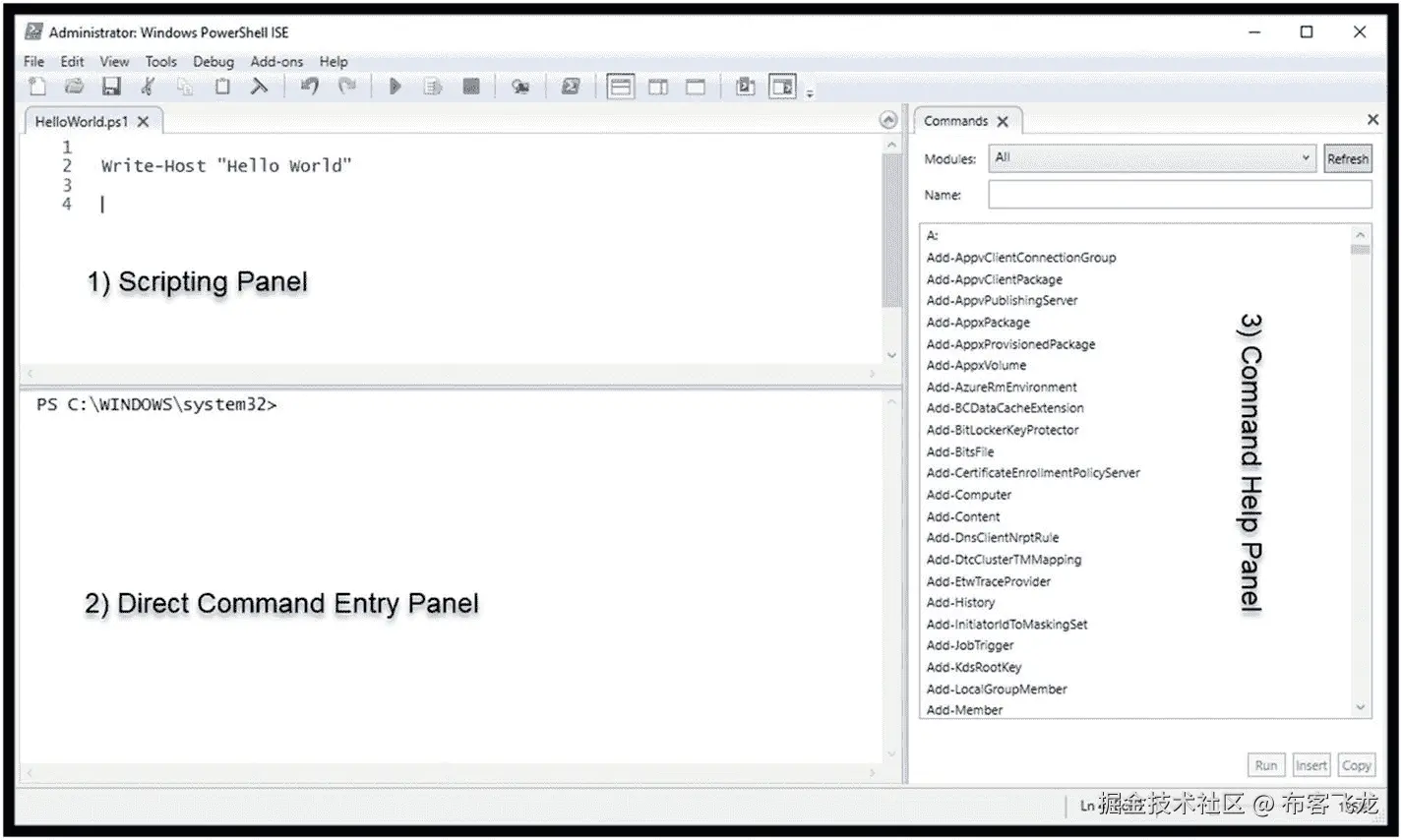Viewport: 1402px width, 840px height.
Task: Select Add-AppxPackage command
Action: (978, 323)
